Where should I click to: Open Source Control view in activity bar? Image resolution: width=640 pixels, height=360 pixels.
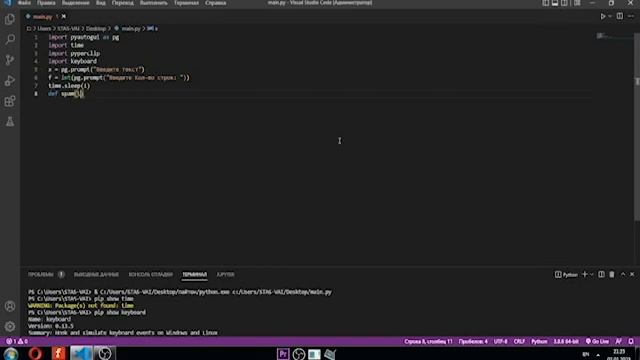pos(10,60)
